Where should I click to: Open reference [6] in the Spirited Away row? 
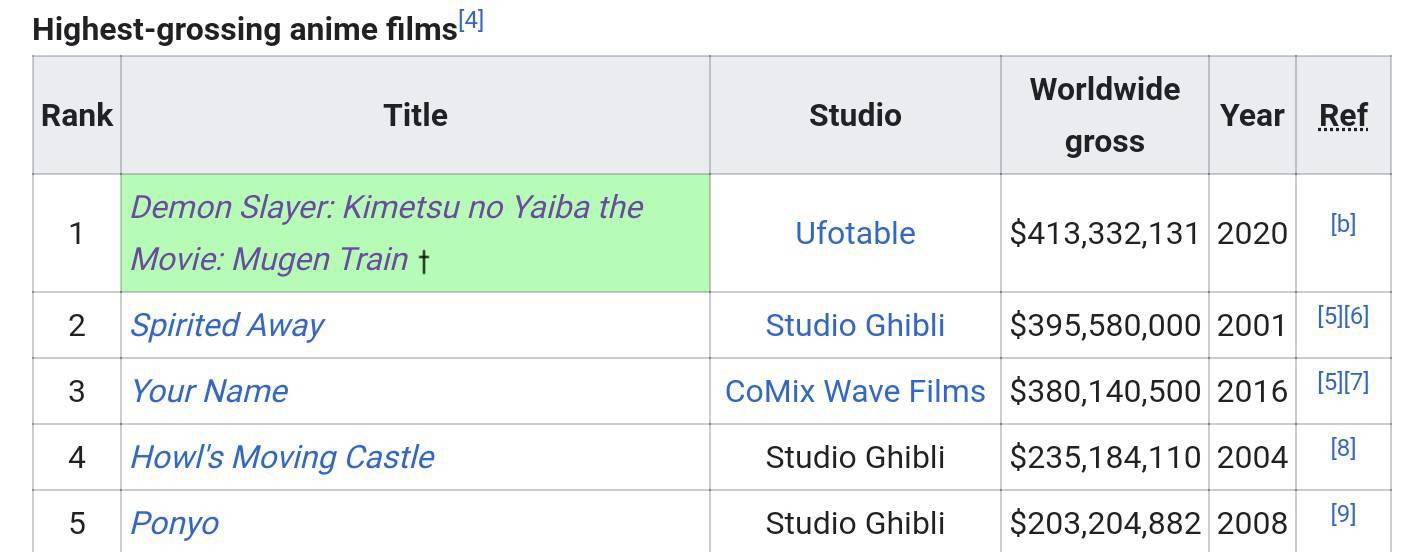pyautogui.click(x=1356, y=316)
